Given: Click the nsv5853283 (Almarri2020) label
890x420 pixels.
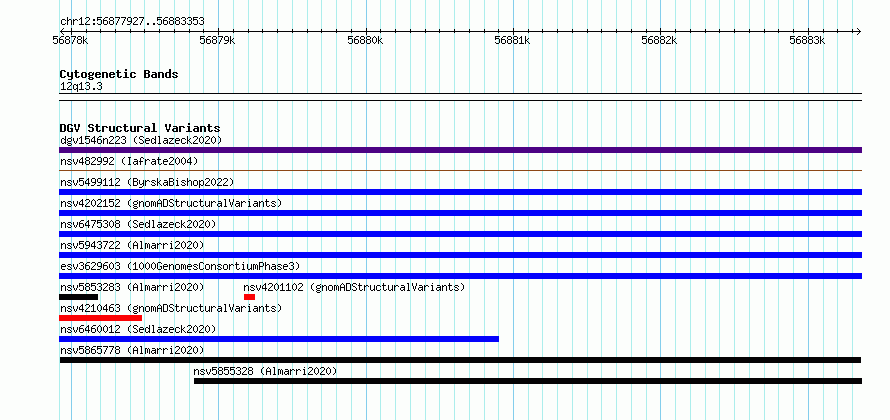Looking at the screenshot, I should 132,287.
